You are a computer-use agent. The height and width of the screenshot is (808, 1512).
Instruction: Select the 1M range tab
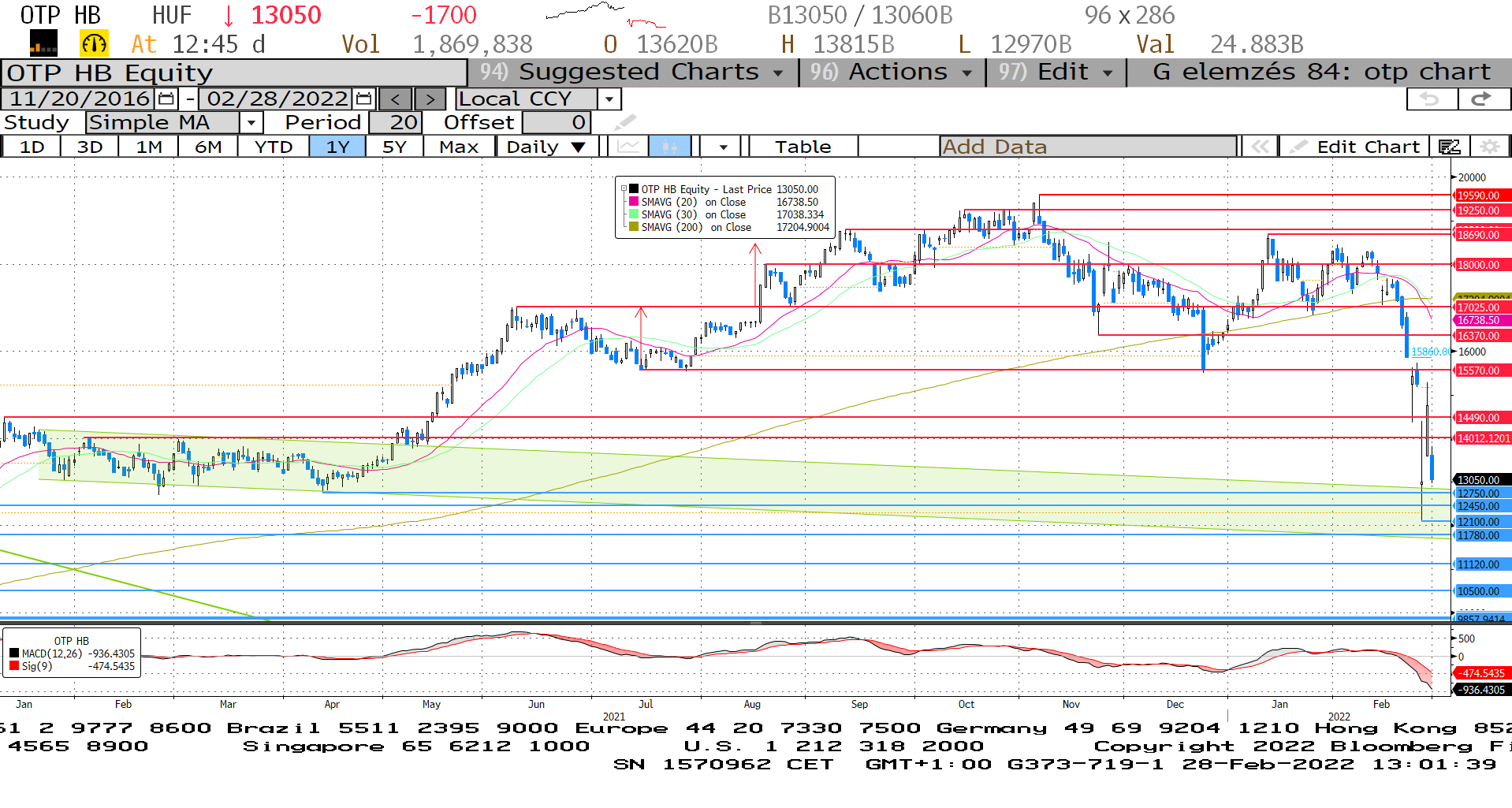point(148,147)
